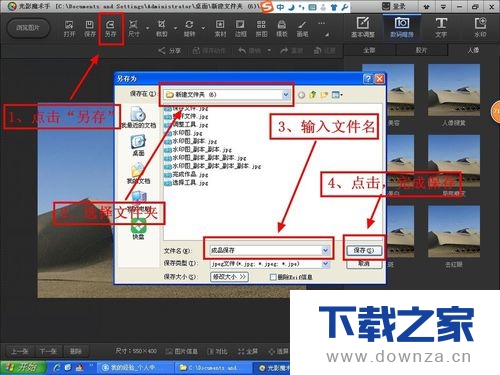
Task: Expand the 保存类型 dropdown arrow
Action: coord(325,264)
